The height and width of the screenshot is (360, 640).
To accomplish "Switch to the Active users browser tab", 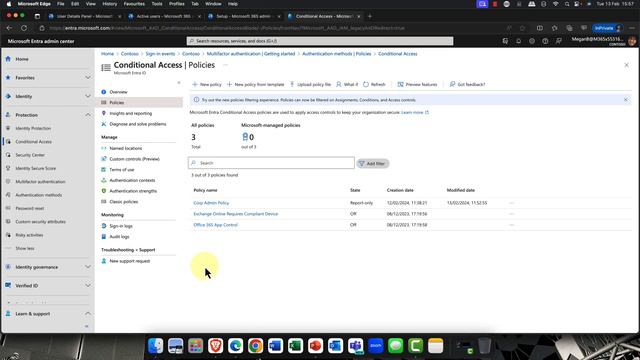I will point(164,16).
